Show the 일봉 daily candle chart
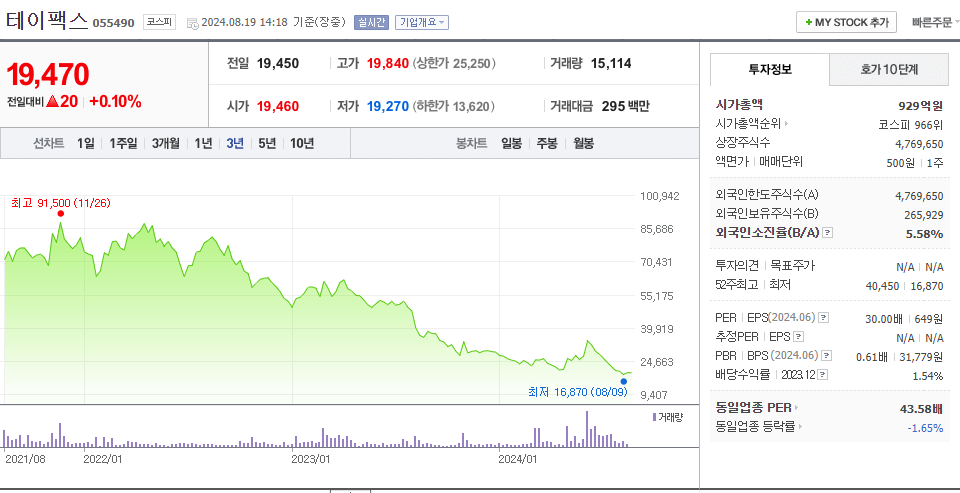The height and width of the screenshot is (493, 960). point(511,143)
